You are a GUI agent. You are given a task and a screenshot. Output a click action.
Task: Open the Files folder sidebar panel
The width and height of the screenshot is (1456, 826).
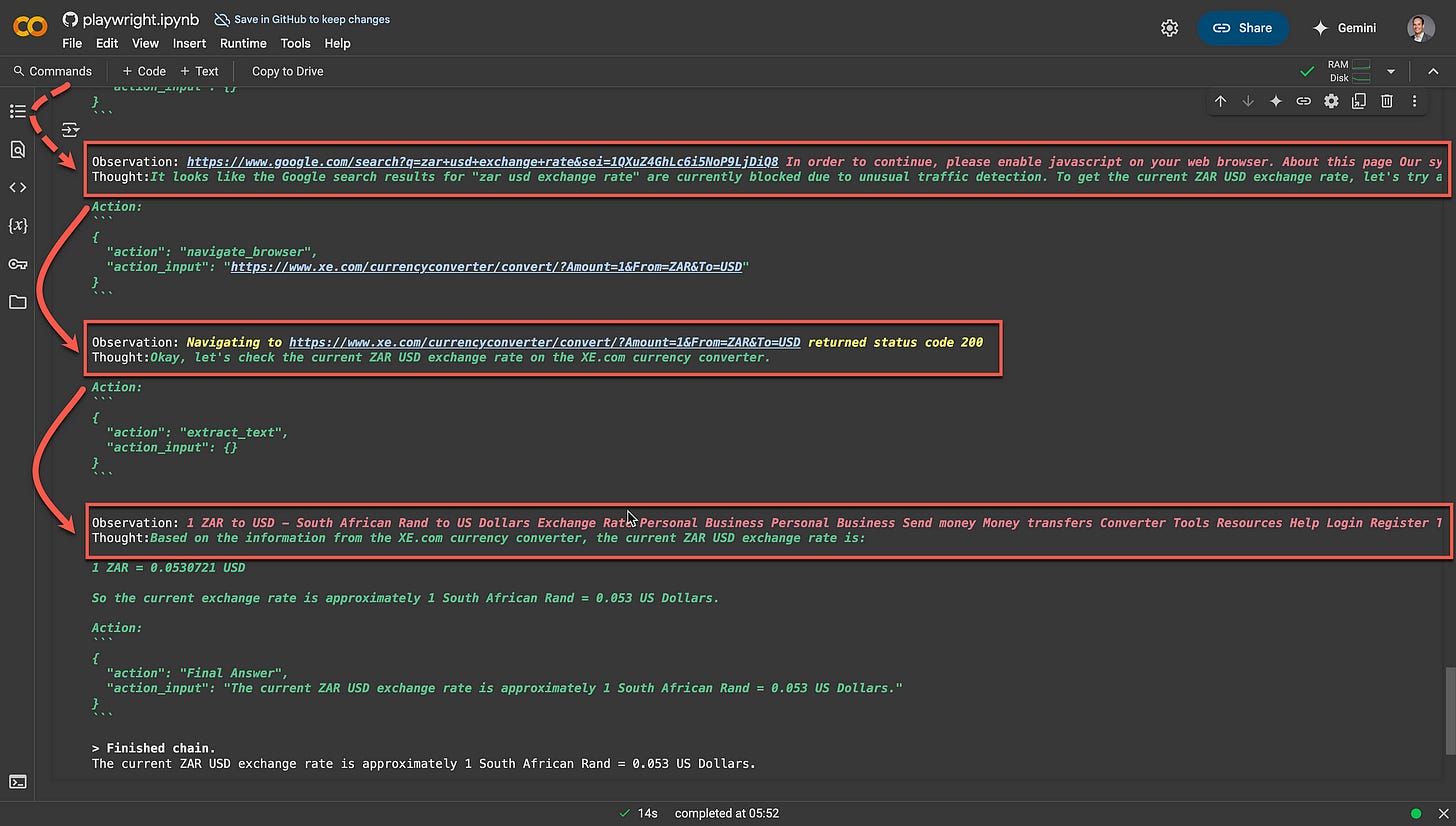coord(18,302)
